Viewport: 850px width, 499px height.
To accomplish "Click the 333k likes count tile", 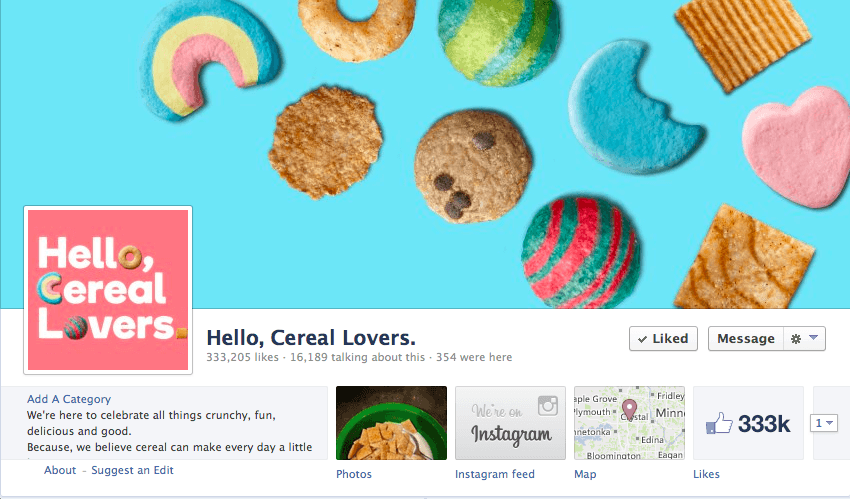I will (x=748, y=423).
